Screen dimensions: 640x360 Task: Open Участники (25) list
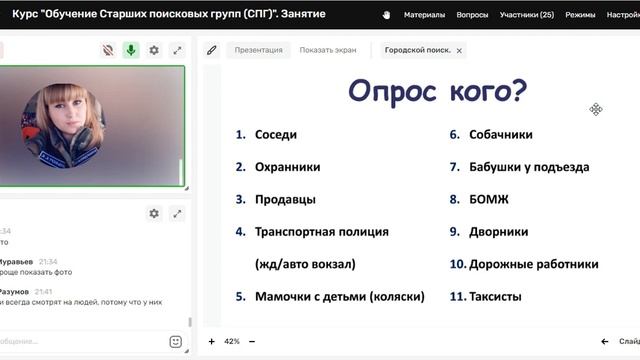[527, 15]
